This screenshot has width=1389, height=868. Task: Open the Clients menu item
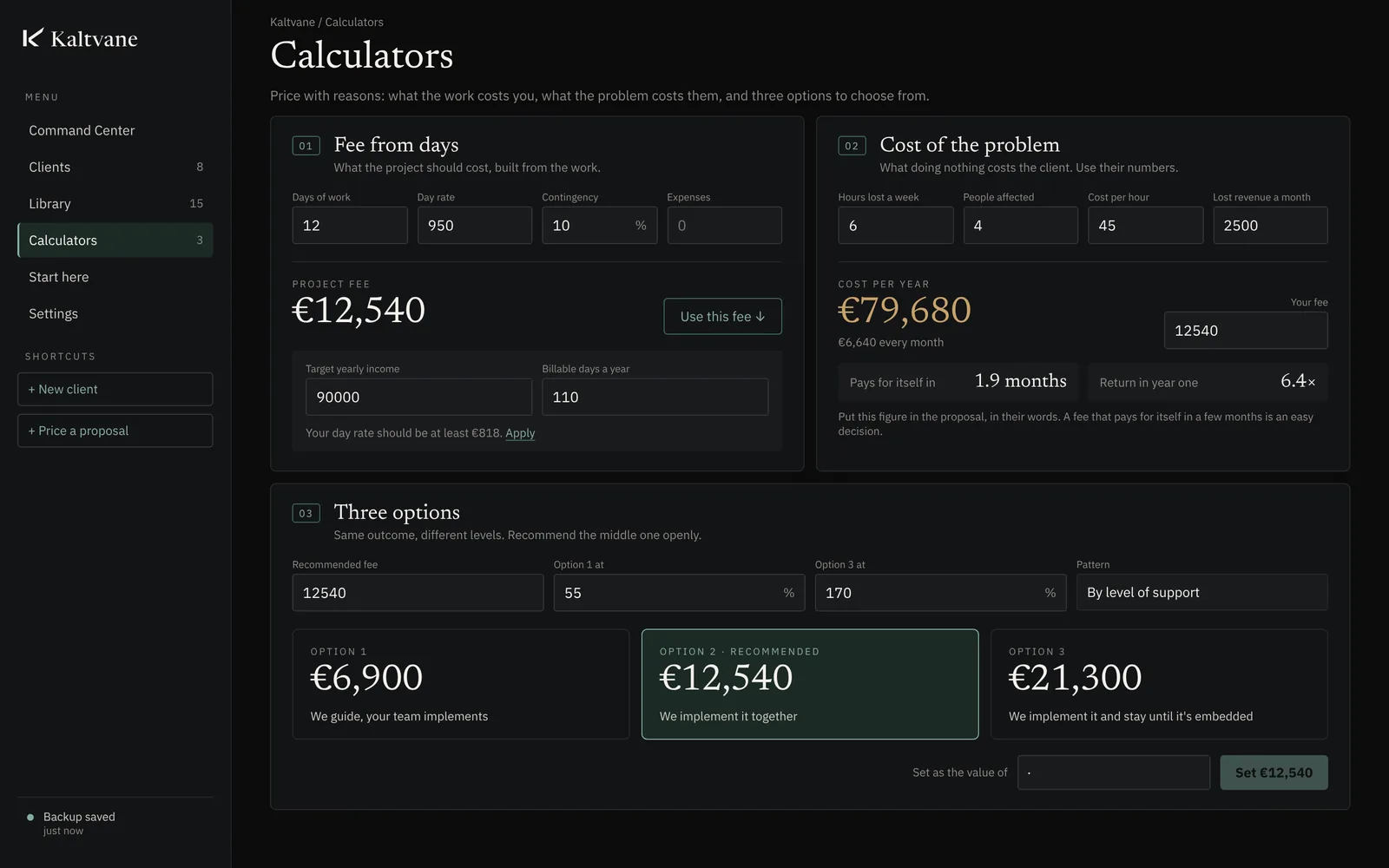pyautogui.click(x=115, y=167)
